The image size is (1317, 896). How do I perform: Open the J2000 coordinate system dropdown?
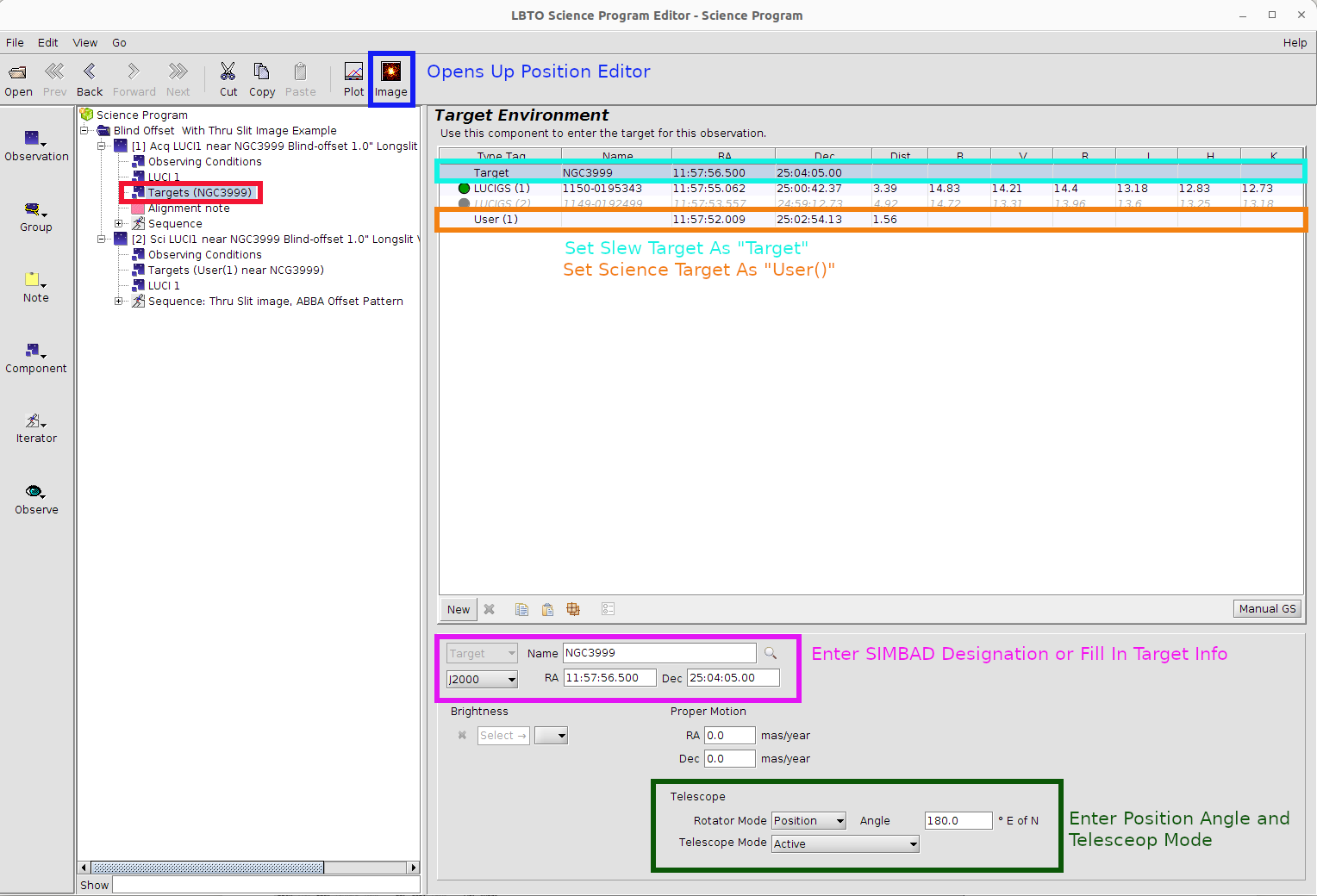click(x=482, y=679)
